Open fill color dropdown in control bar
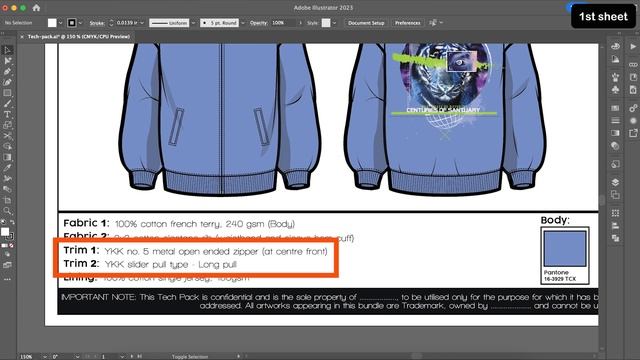640x360 pixels. pos(60,23)
